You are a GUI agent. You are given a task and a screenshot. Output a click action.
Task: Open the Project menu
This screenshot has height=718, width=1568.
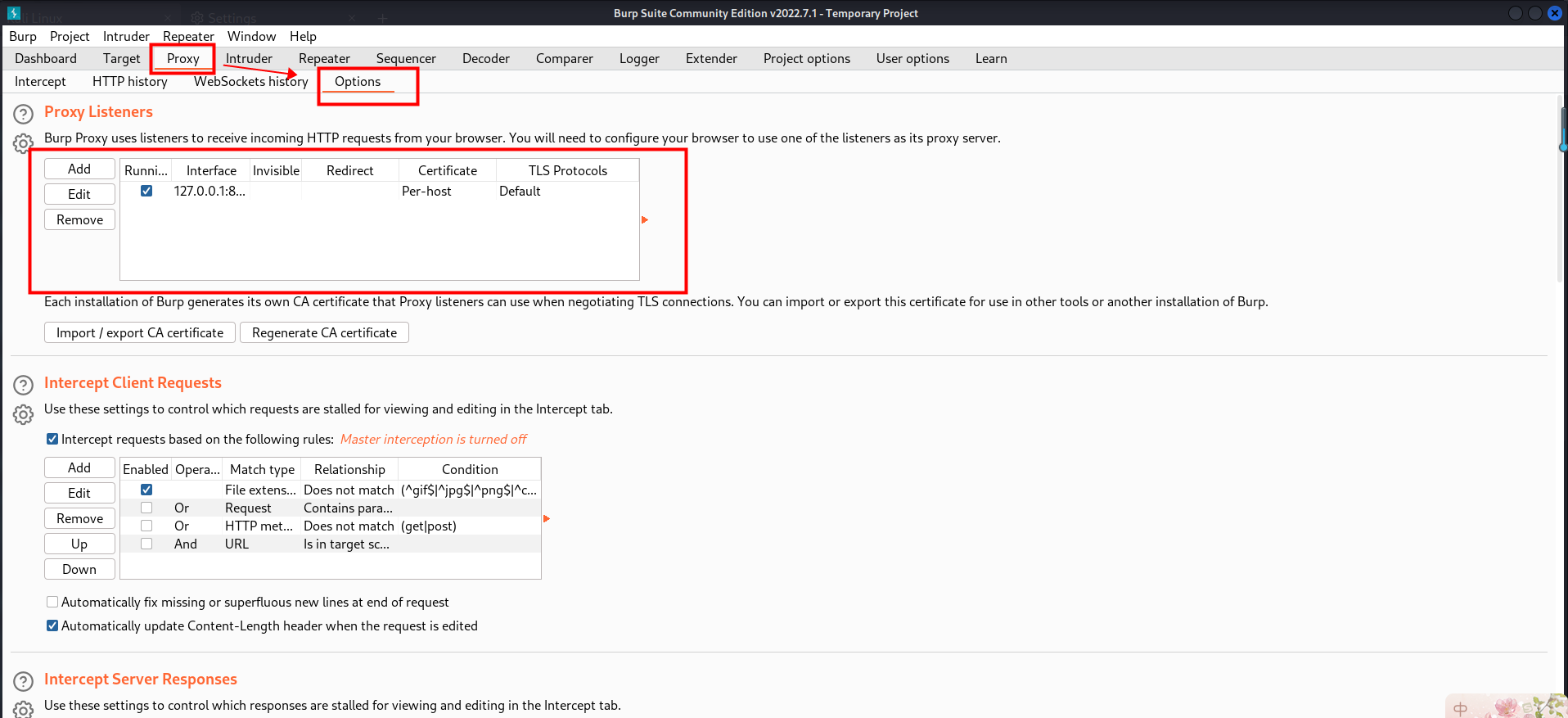pyautogui.click(x=70, y=36)
